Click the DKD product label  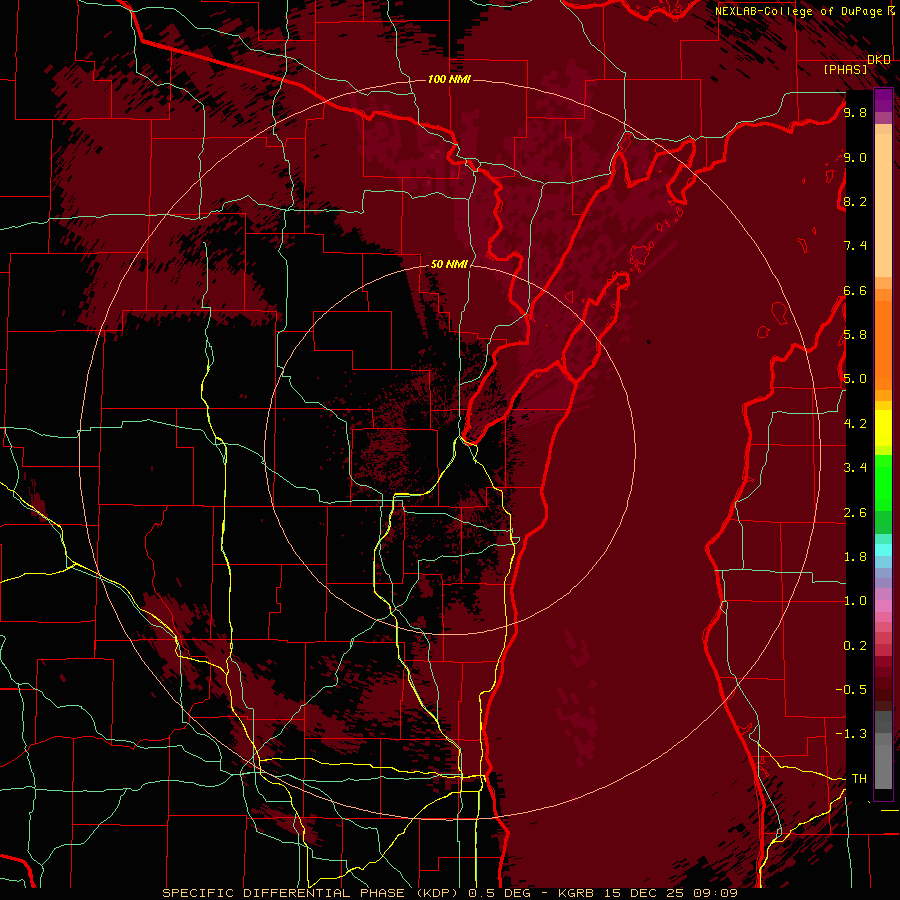879,60
